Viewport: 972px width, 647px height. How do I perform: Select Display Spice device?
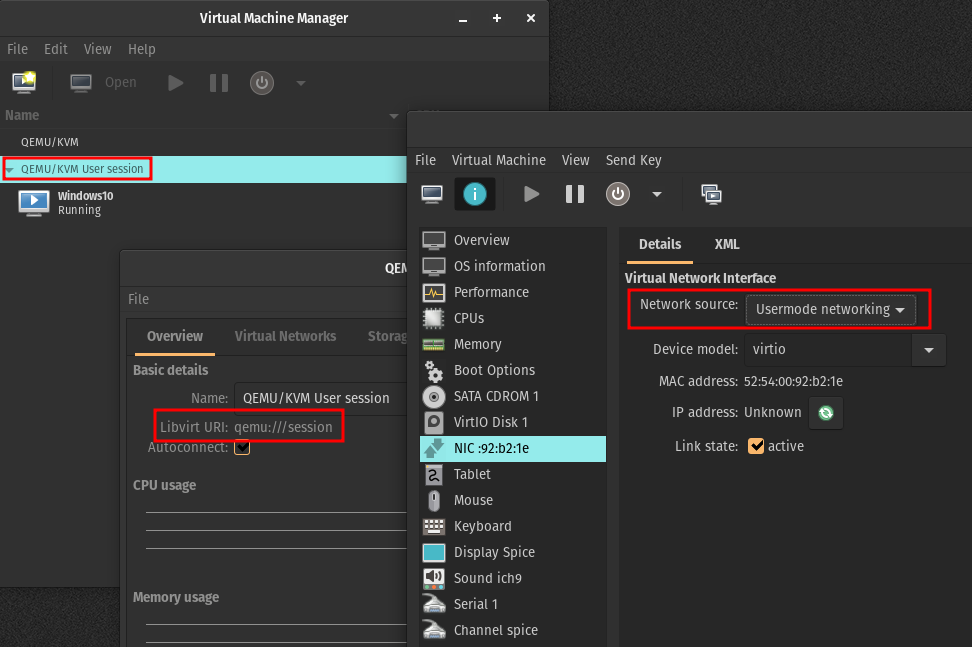513,552
